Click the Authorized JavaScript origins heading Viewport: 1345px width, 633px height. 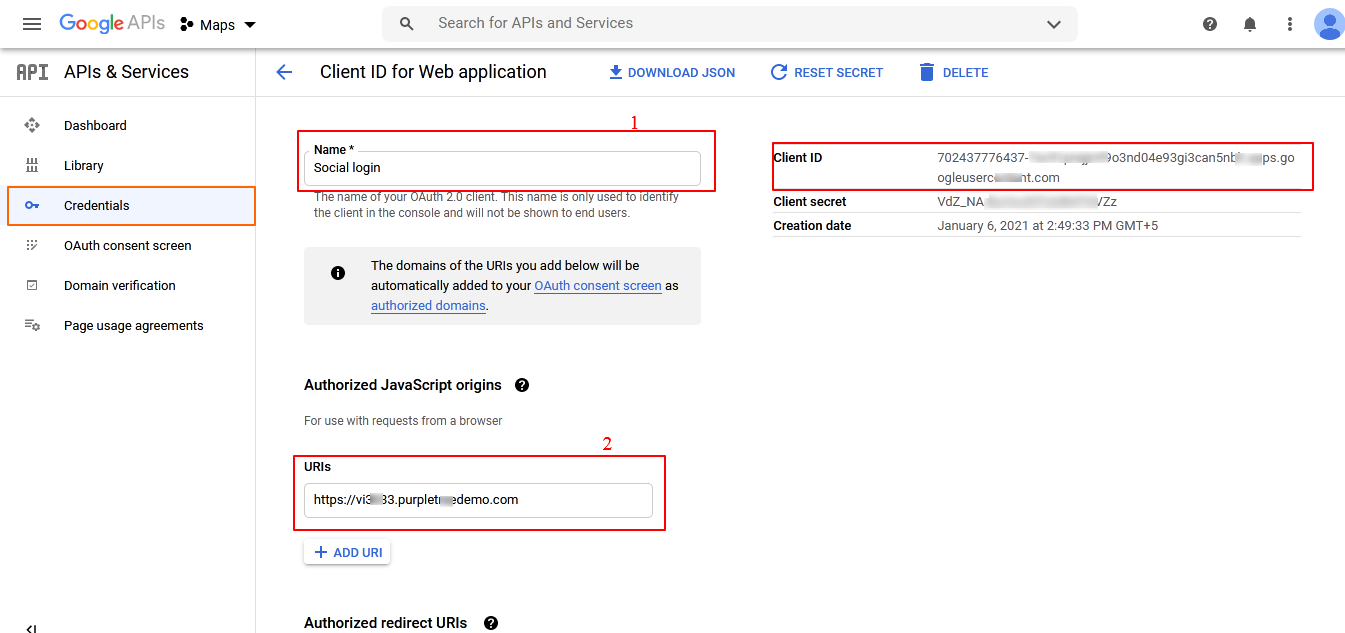coord(403,385)
